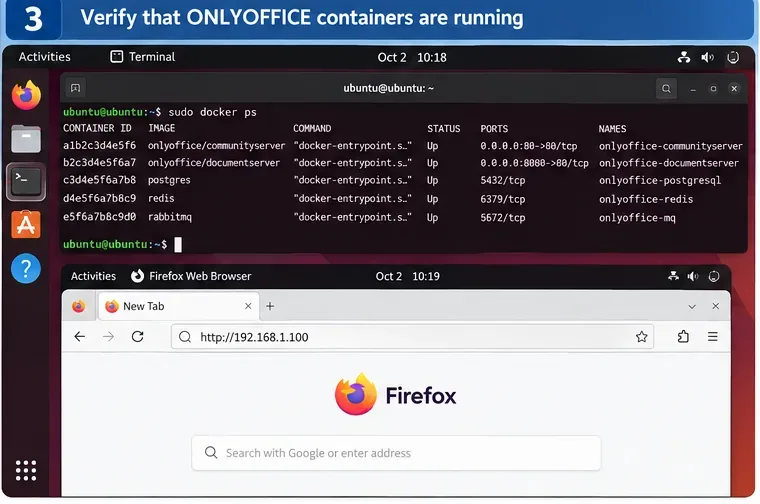Launch Ubuntu Software from the dock
This screenshot has width=760, height=504.
26,224
